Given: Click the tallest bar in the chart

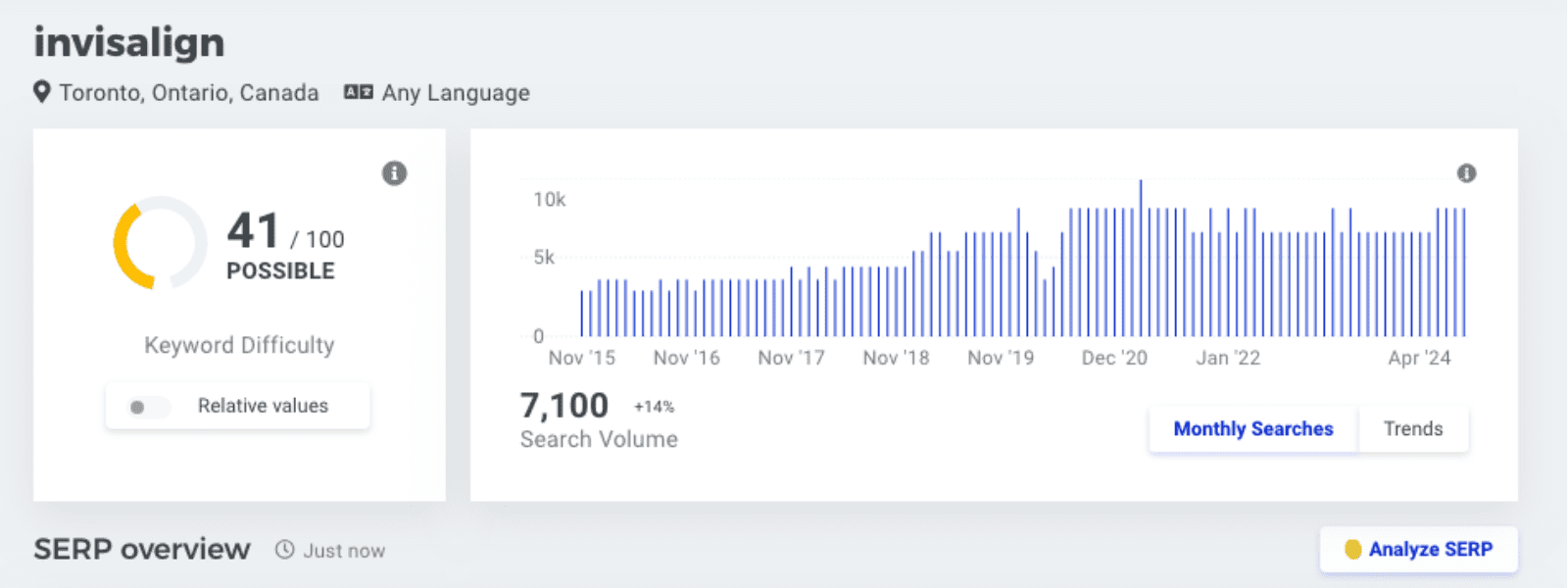Looking at the screenshot, I should [x=1141, y=258].
